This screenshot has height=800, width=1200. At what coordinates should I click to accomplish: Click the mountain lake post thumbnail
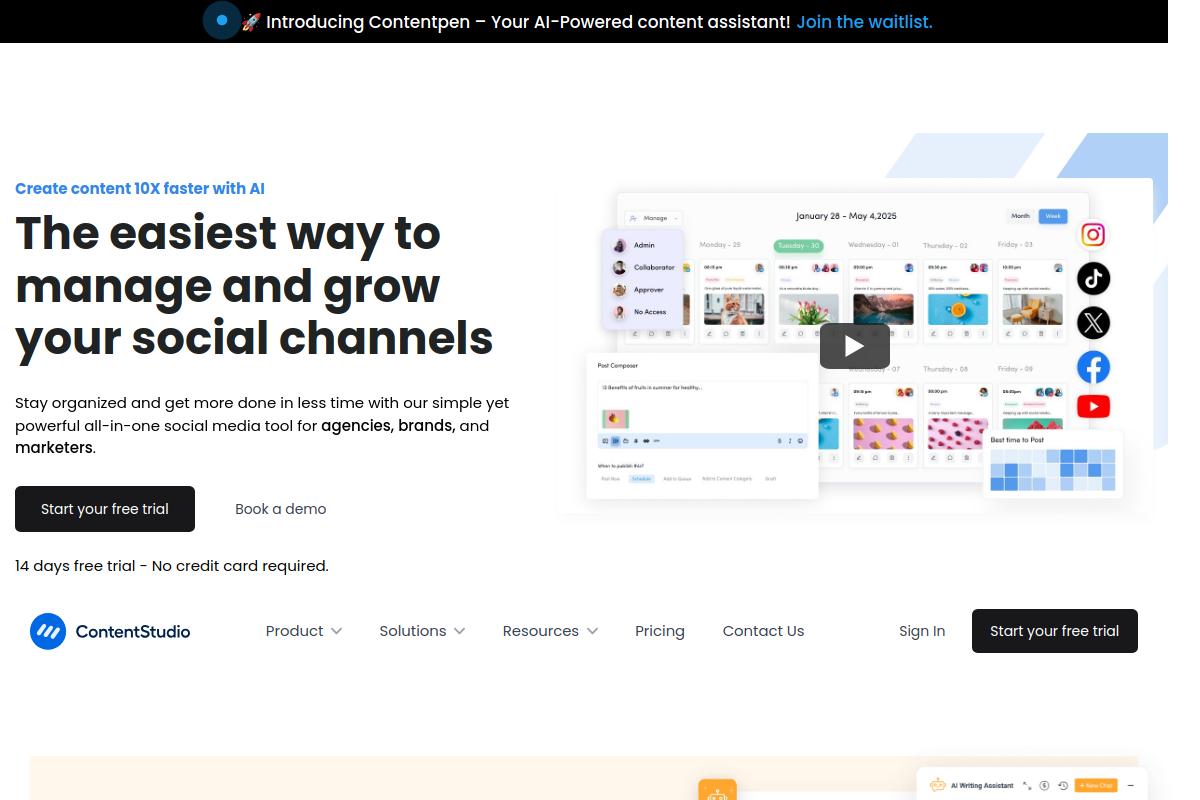coord(883,309)
